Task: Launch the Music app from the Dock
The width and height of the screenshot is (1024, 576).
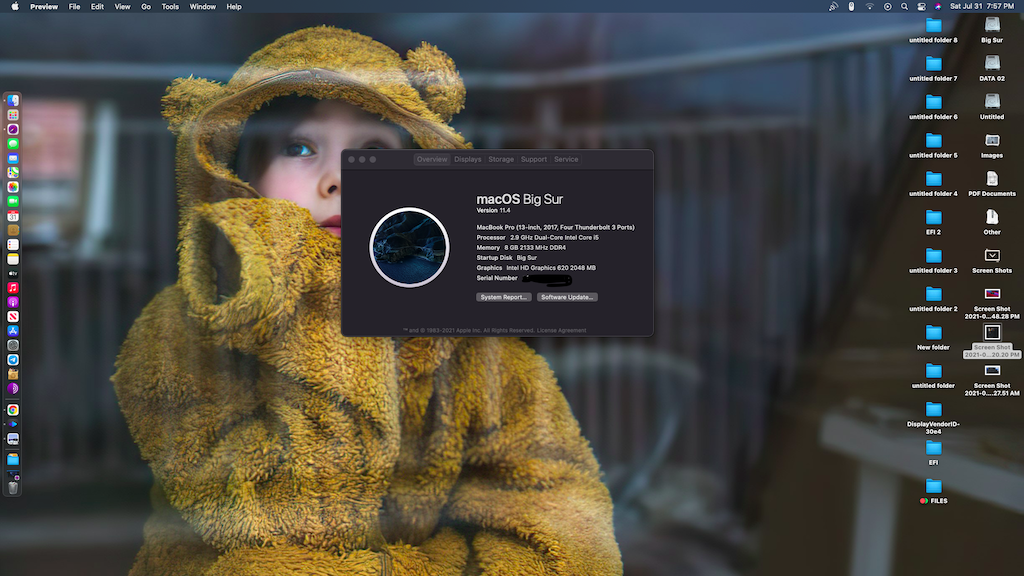Action: tap(13, 287)
